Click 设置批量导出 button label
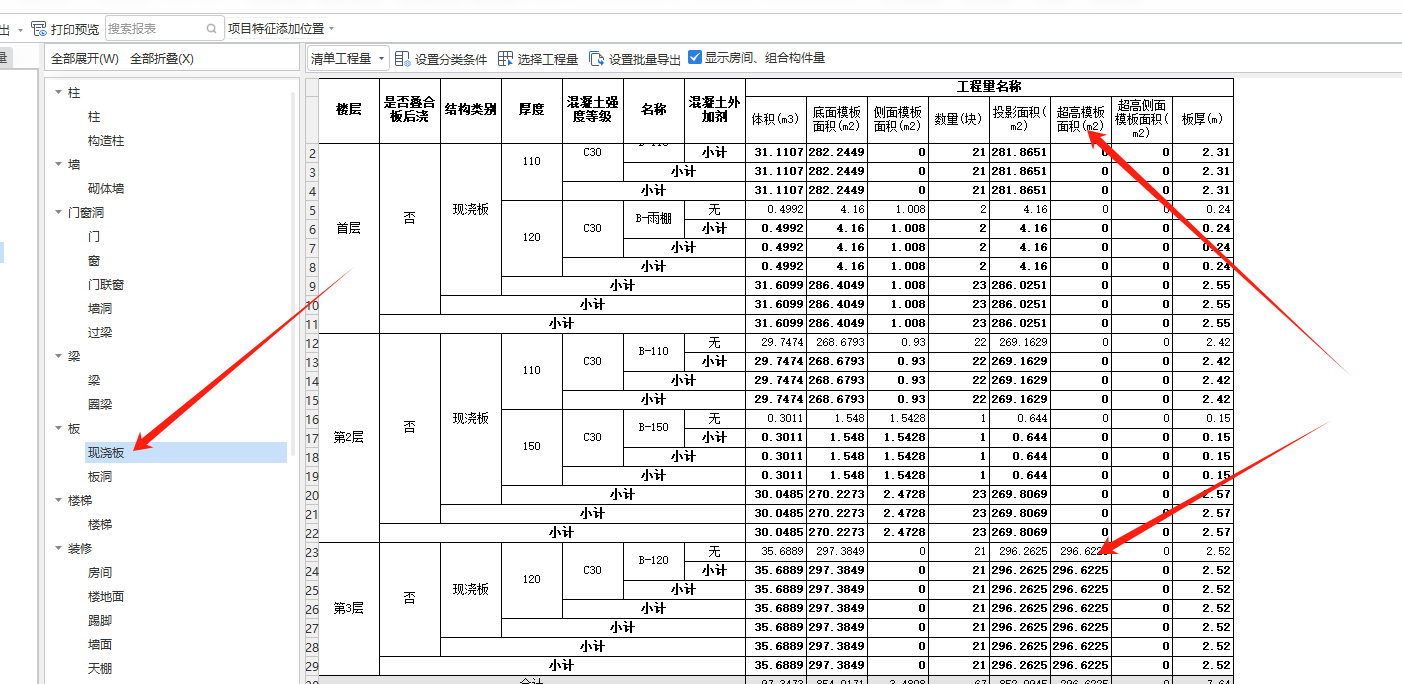The width and height of the screenshot is (1402, 684). tap(645, 59)
